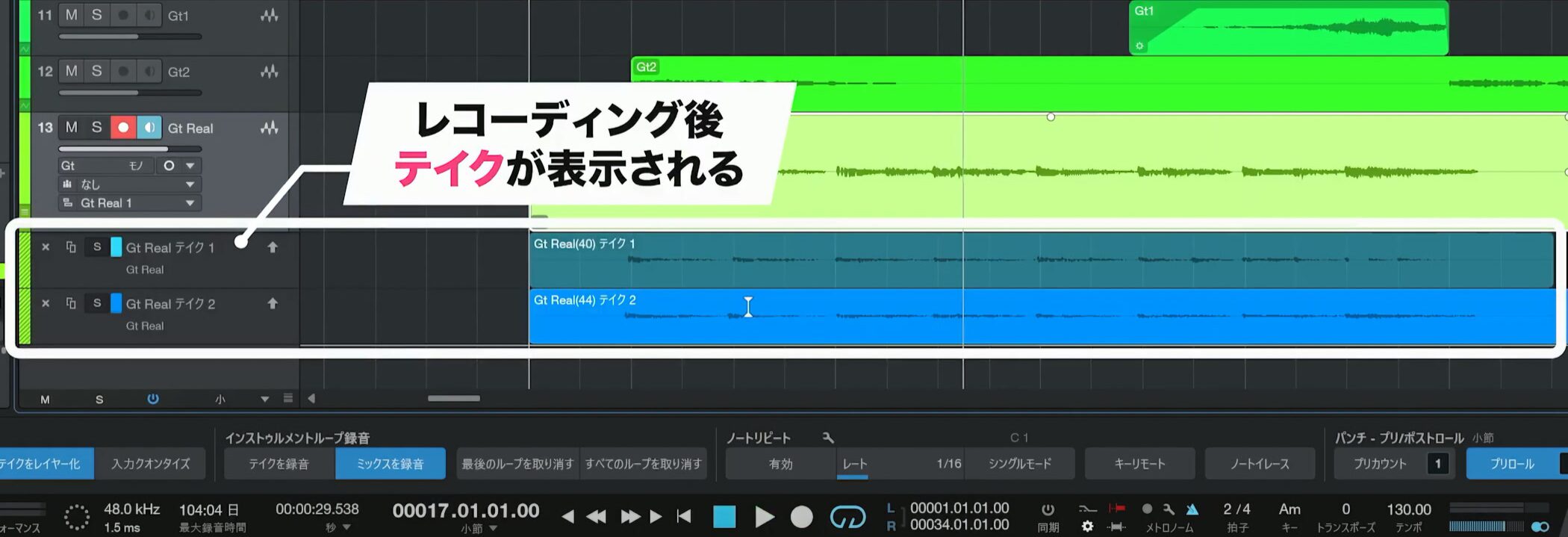Promote Gt Real テイク 2 using up arrow
This screenshot has height=537, width=1568.
tap(273, 304)
